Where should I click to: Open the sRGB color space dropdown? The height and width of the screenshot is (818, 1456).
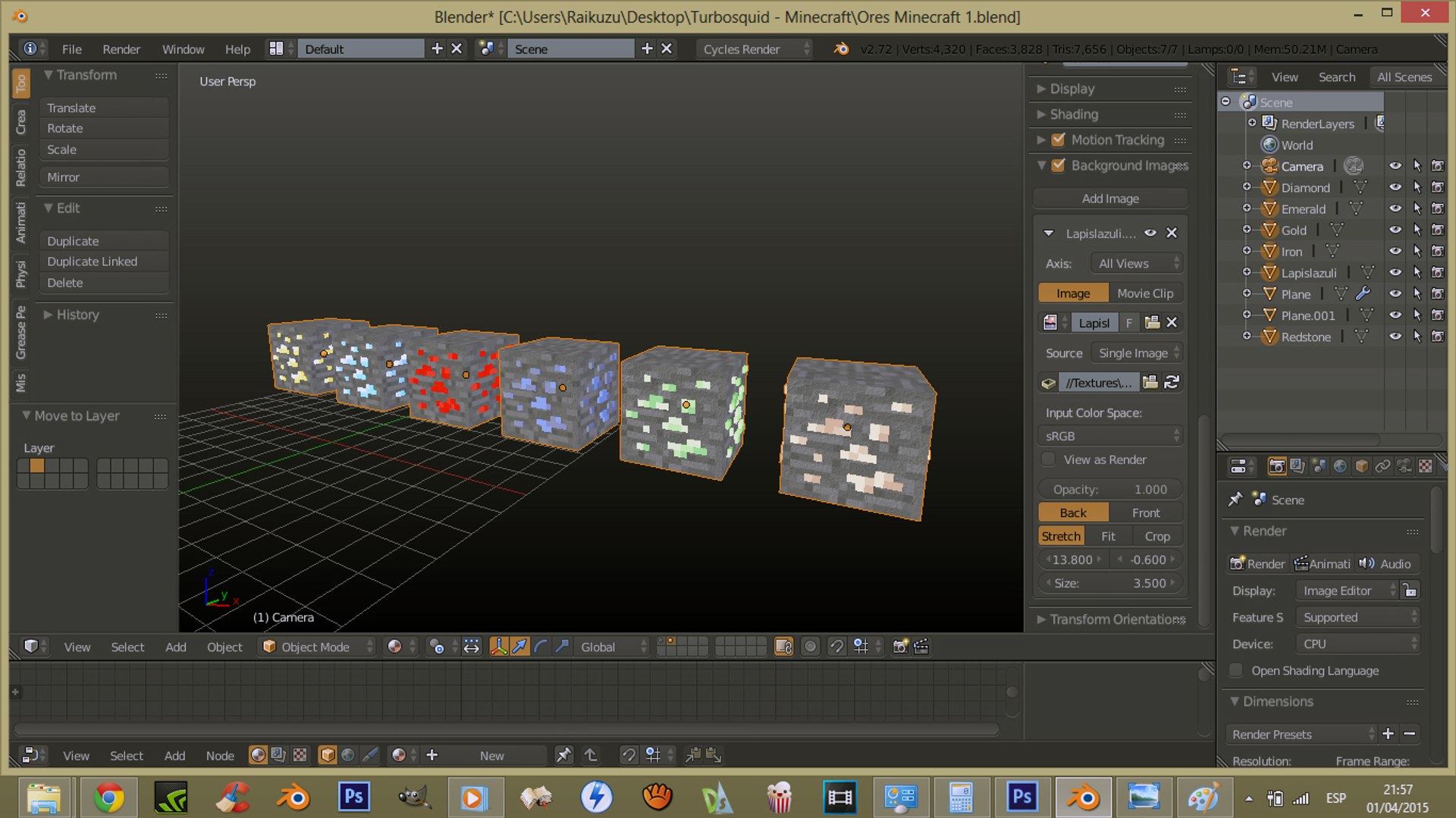[x=1111, y=436]
